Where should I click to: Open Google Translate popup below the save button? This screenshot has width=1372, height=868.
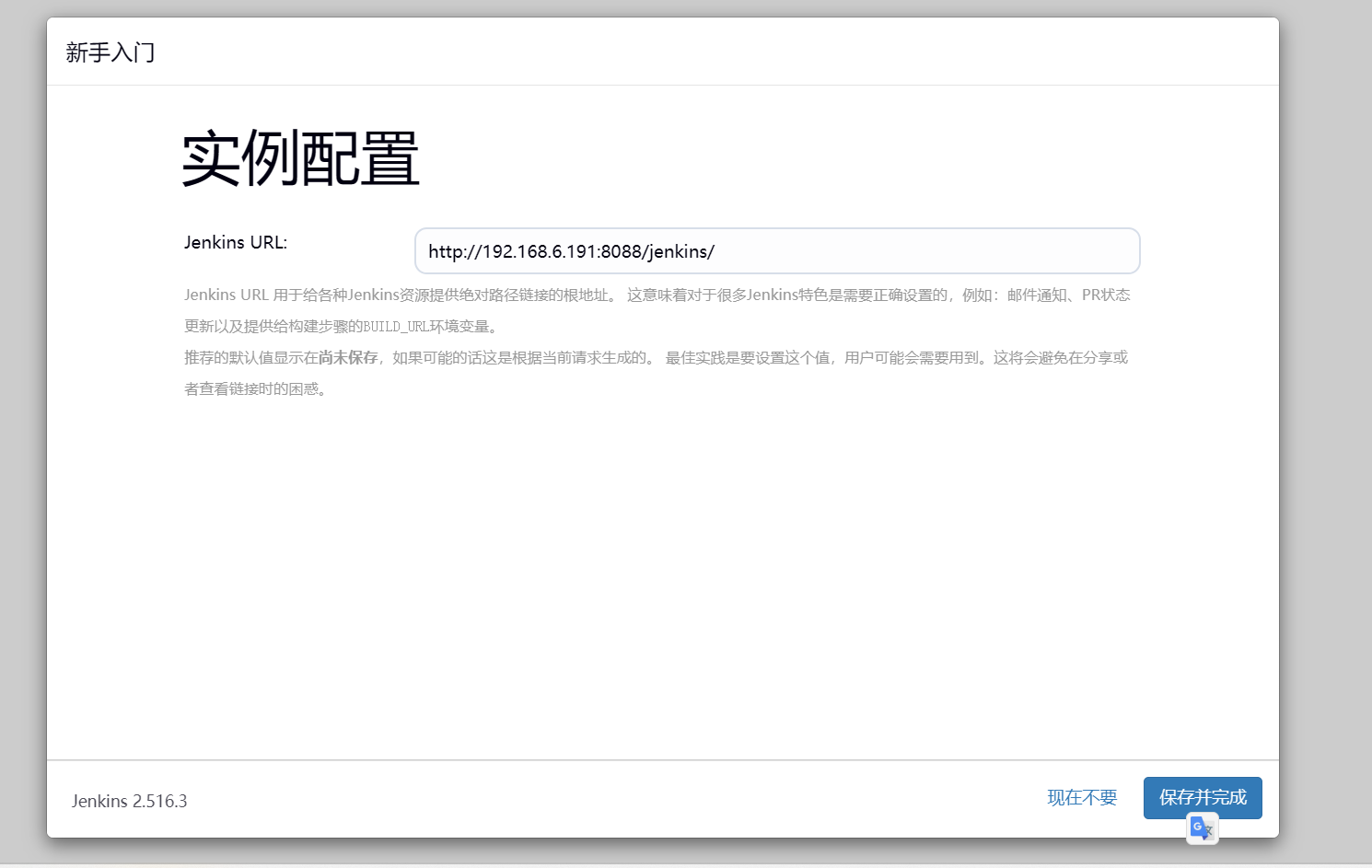tap(1202, 828)
